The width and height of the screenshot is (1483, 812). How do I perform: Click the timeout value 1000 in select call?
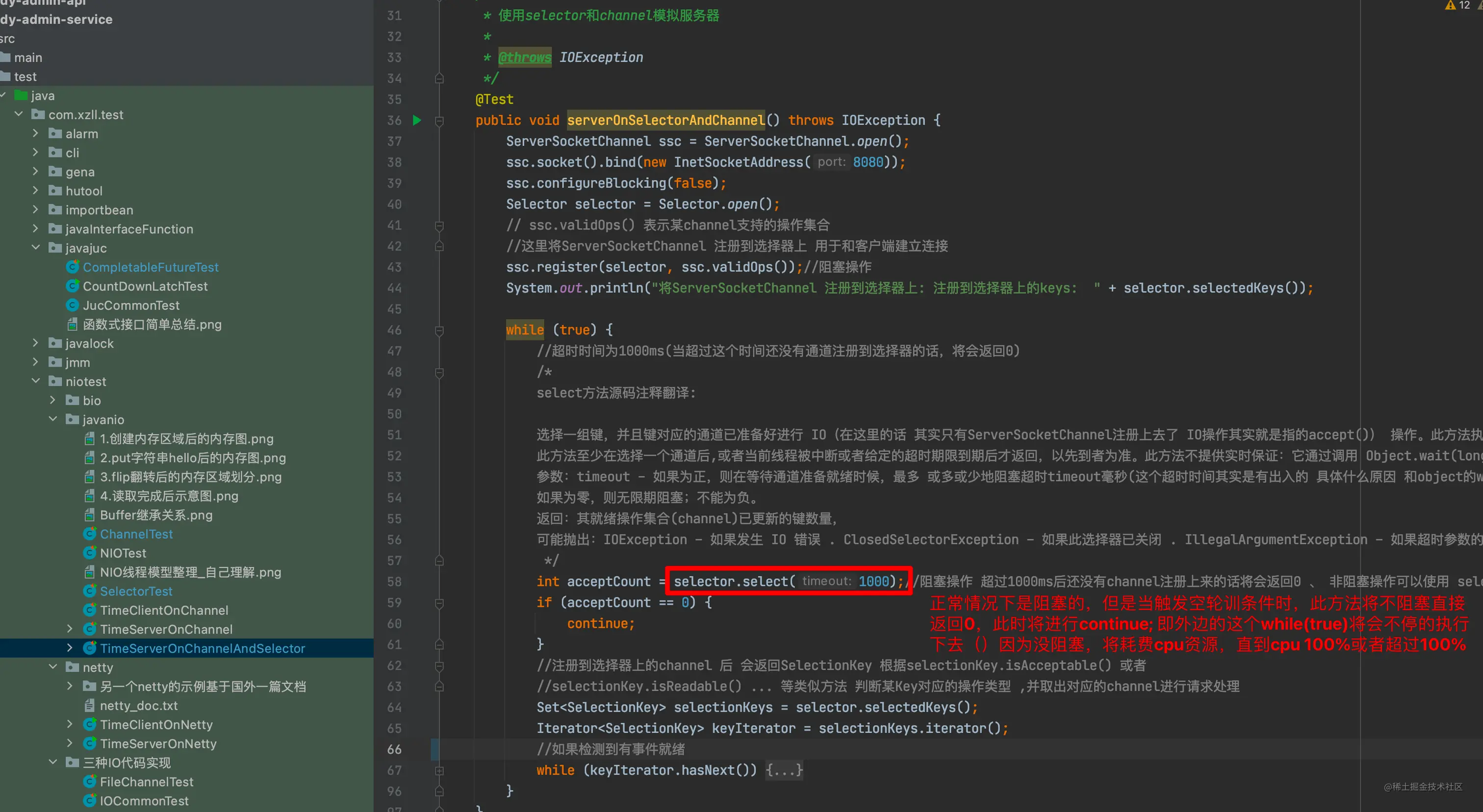point(874,581)
